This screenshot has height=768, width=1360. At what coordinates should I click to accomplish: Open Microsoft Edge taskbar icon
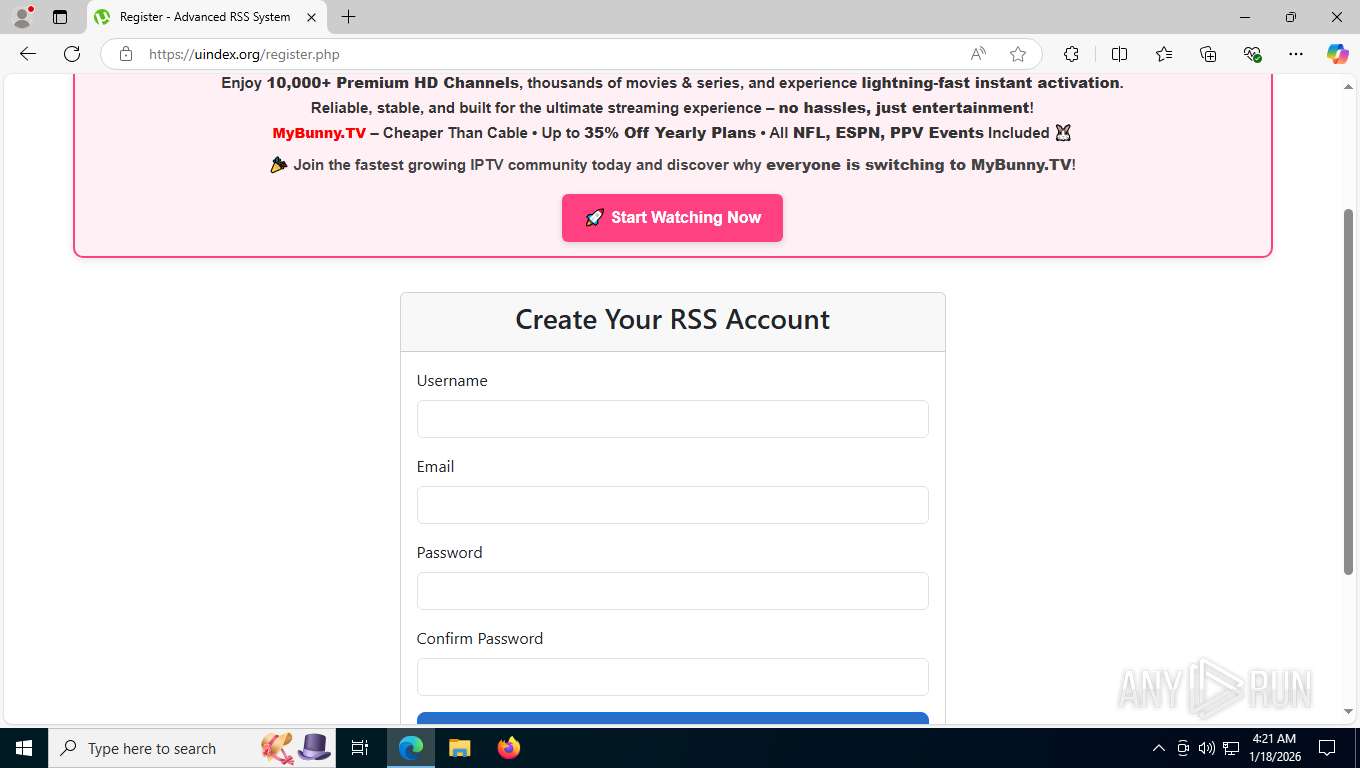(x=410, y=748)
